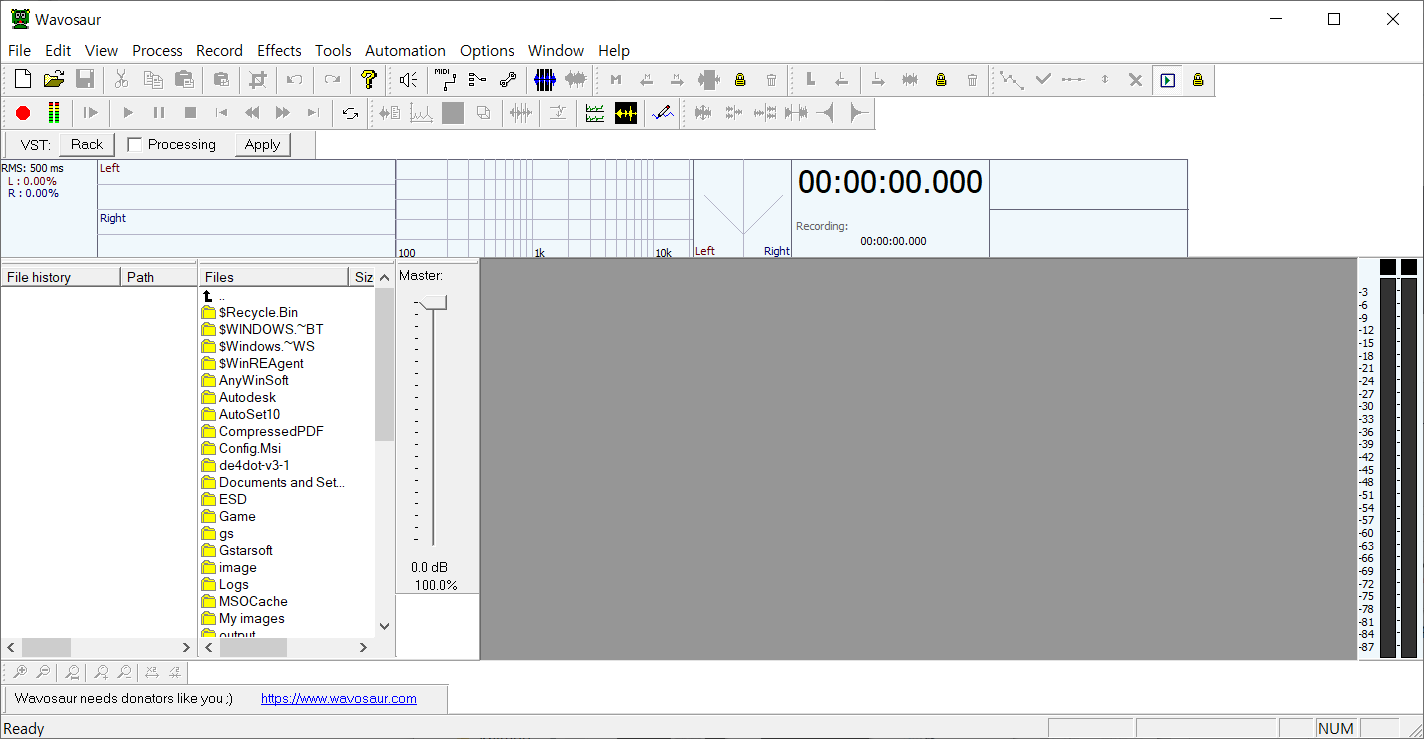Click the floppy disk Save icon
The height and width of the screenshot is (739, 1424).
tap(85, 80)
